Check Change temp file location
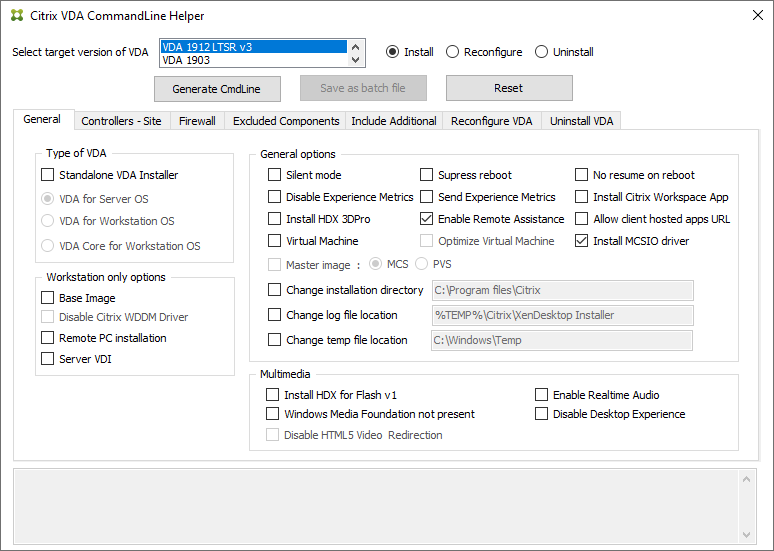The width and height of the screenshot is (774, 551). coord(274,340)
